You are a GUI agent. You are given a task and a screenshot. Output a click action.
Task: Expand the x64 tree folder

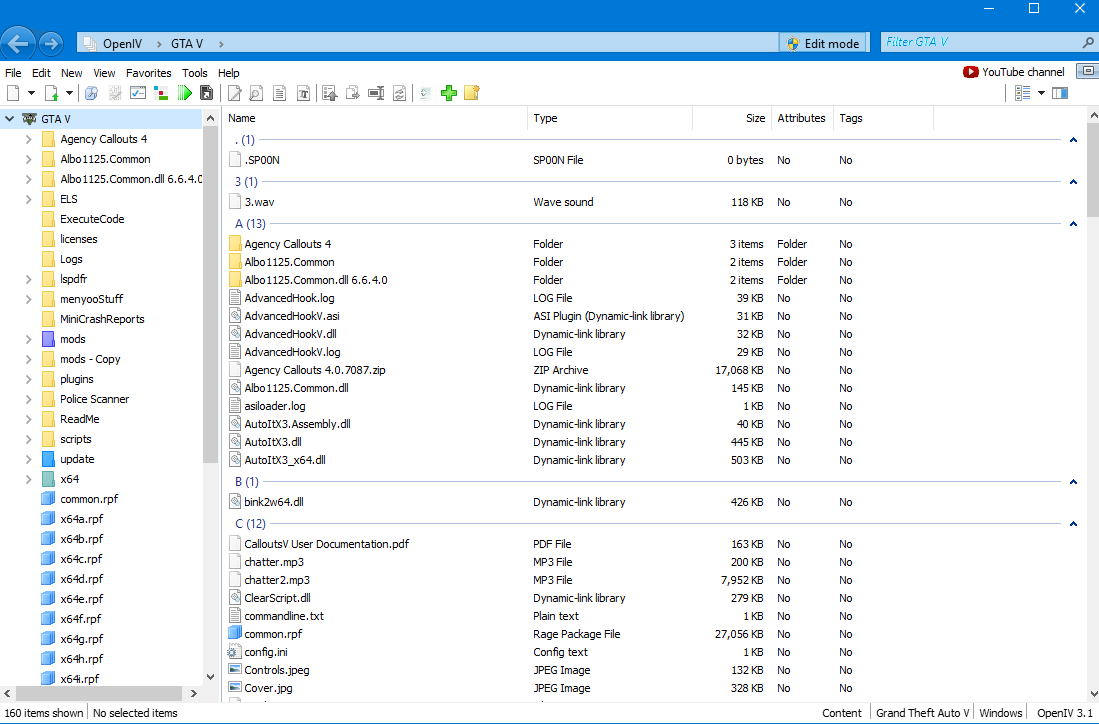click(x=29, y=479)
